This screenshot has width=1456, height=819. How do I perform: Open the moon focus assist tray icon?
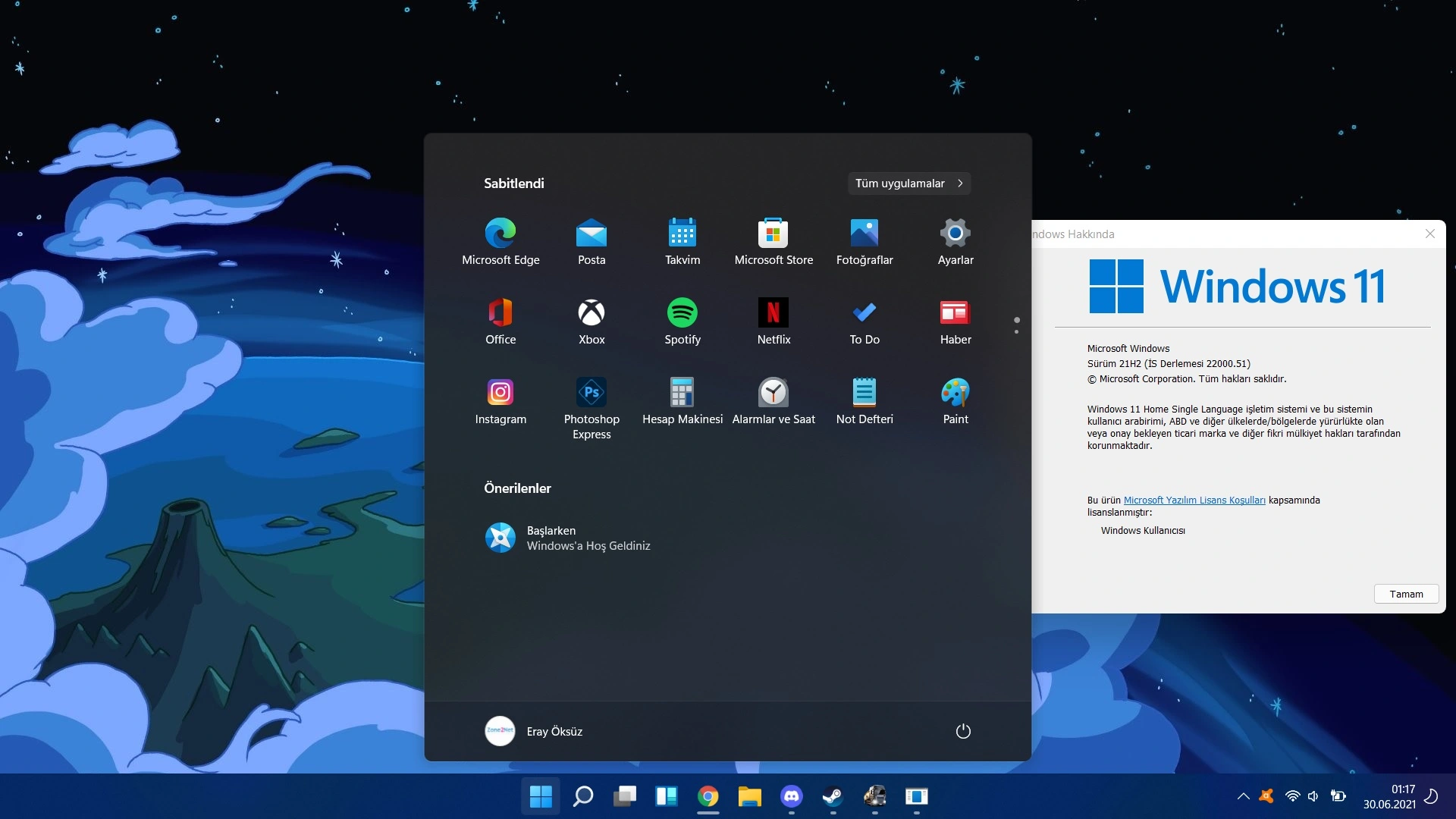click(1431, 796)
